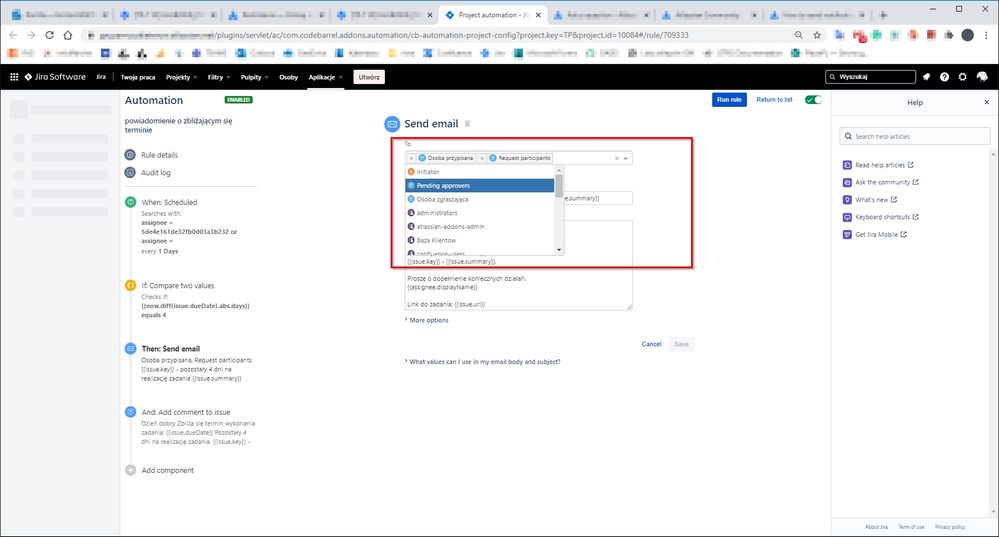Click the delete component trash icon beside Send email
The width and height of the screenshot is (999, 537).
(x=468, y=124)
